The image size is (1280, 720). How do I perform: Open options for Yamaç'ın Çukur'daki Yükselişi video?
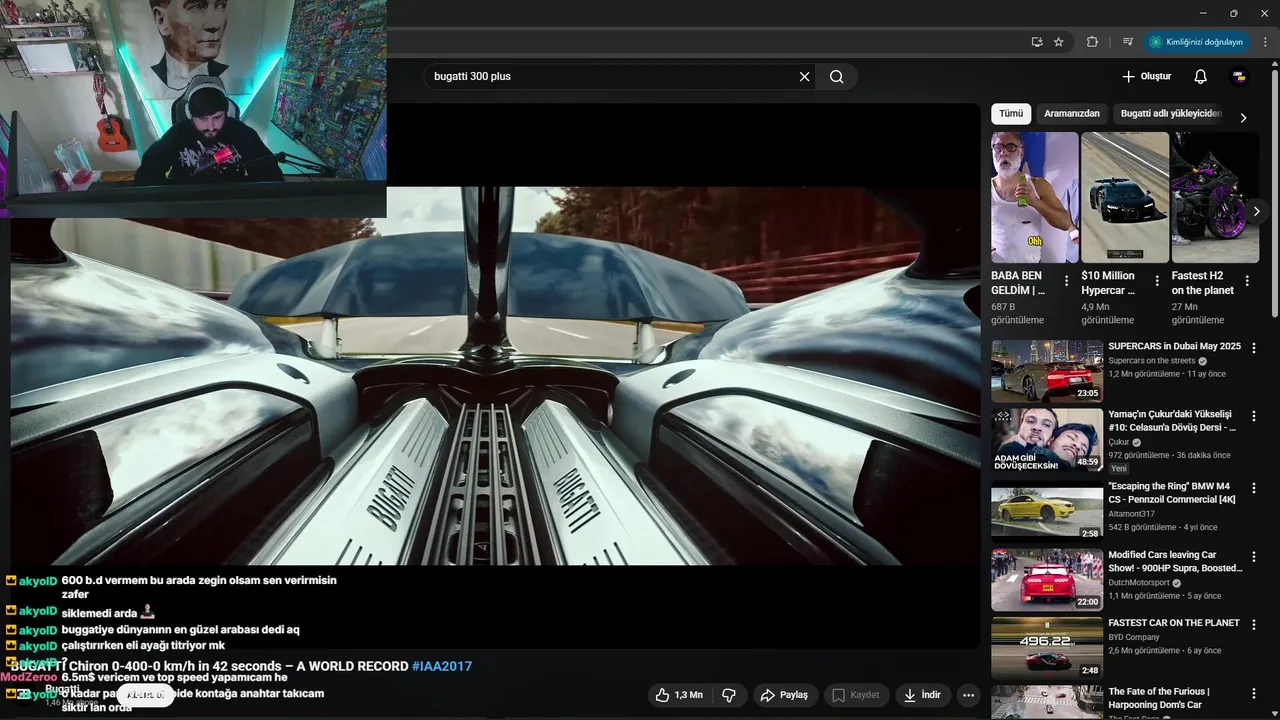[x=1254, y=416]
